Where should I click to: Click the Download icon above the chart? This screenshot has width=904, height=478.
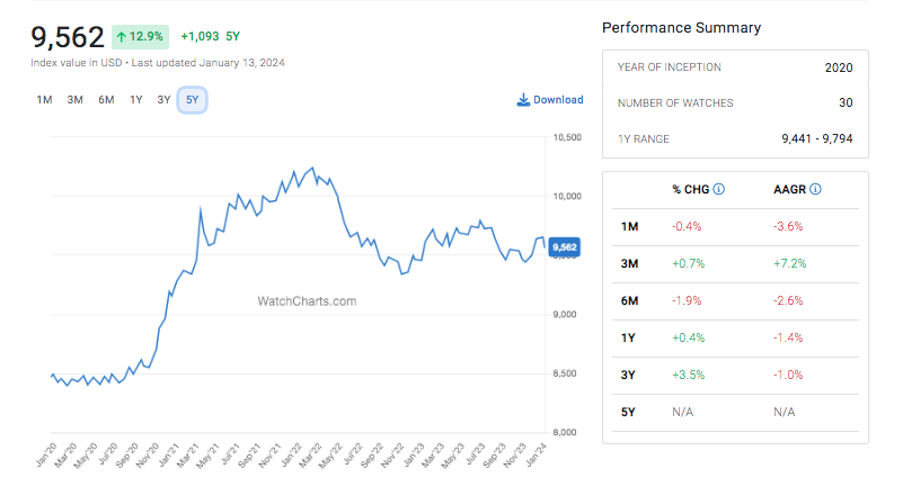pos(523,100)
